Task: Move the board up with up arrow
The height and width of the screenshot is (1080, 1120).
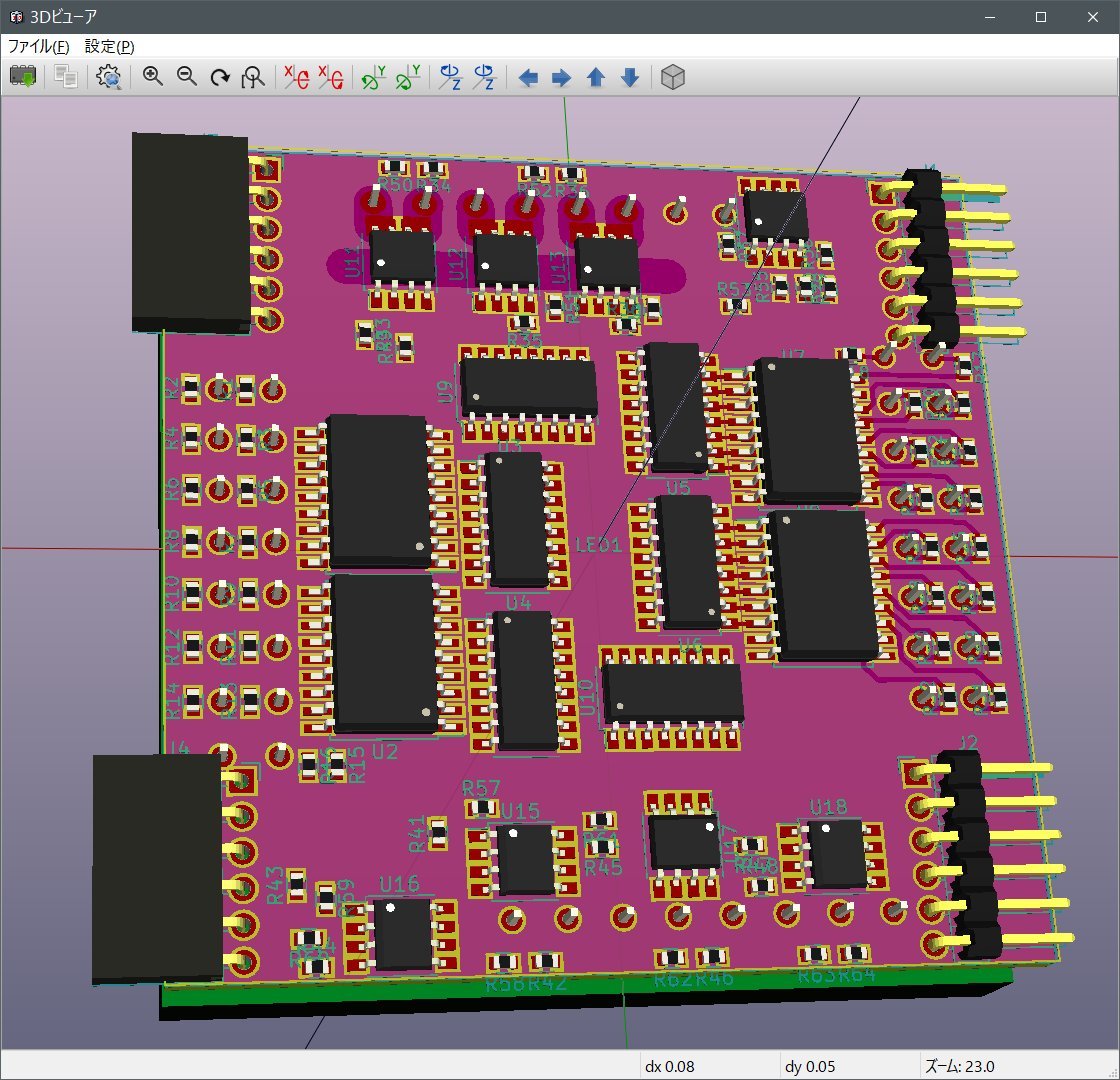Action: pos(596,77)
